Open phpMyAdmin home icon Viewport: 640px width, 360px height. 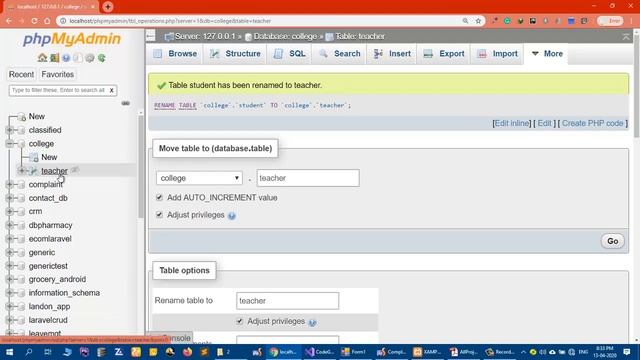pos(42,58)
